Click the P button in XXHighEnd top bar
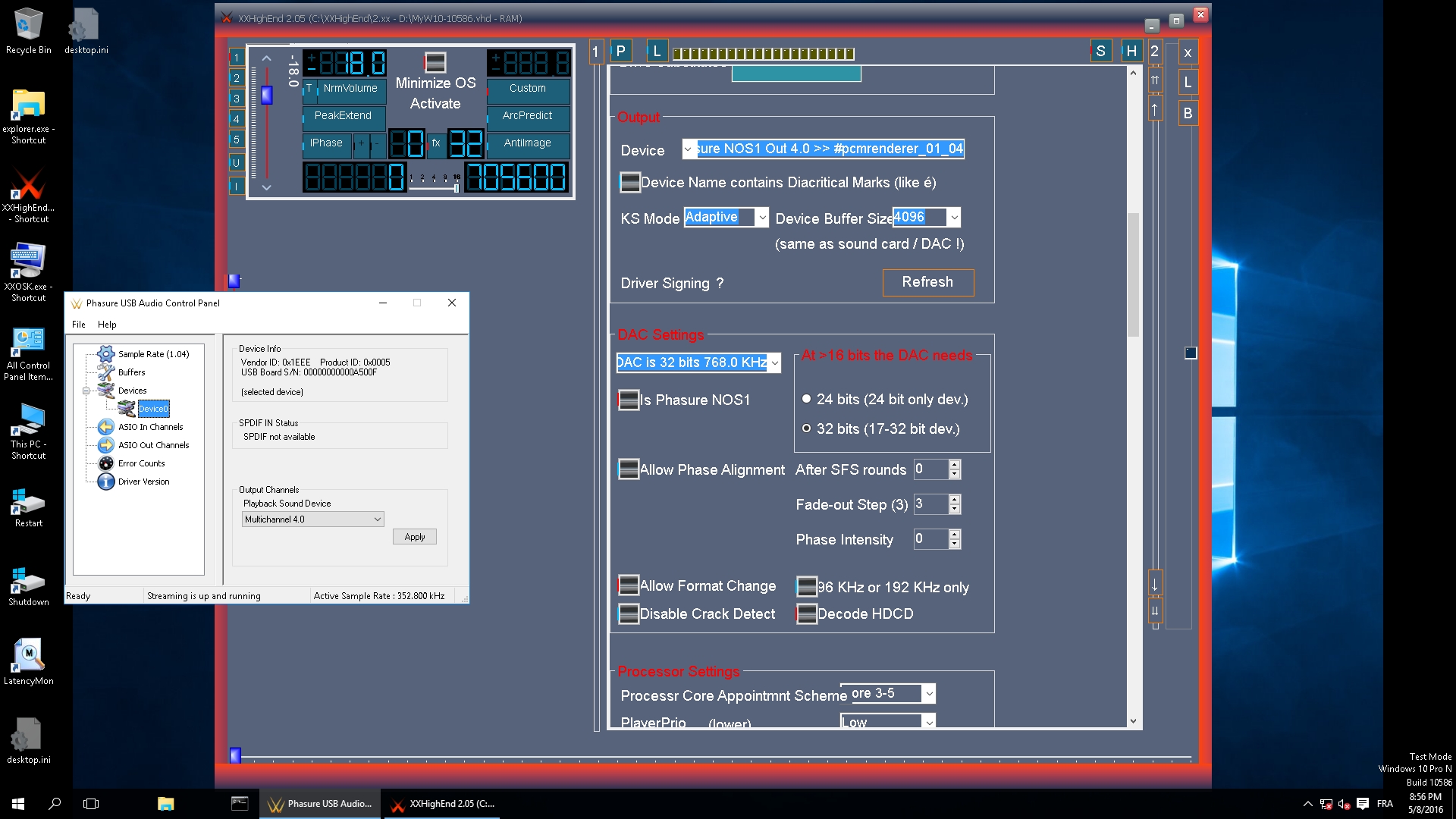Image resolution: width=1456 pixels, height=819 pixels. 620,51
